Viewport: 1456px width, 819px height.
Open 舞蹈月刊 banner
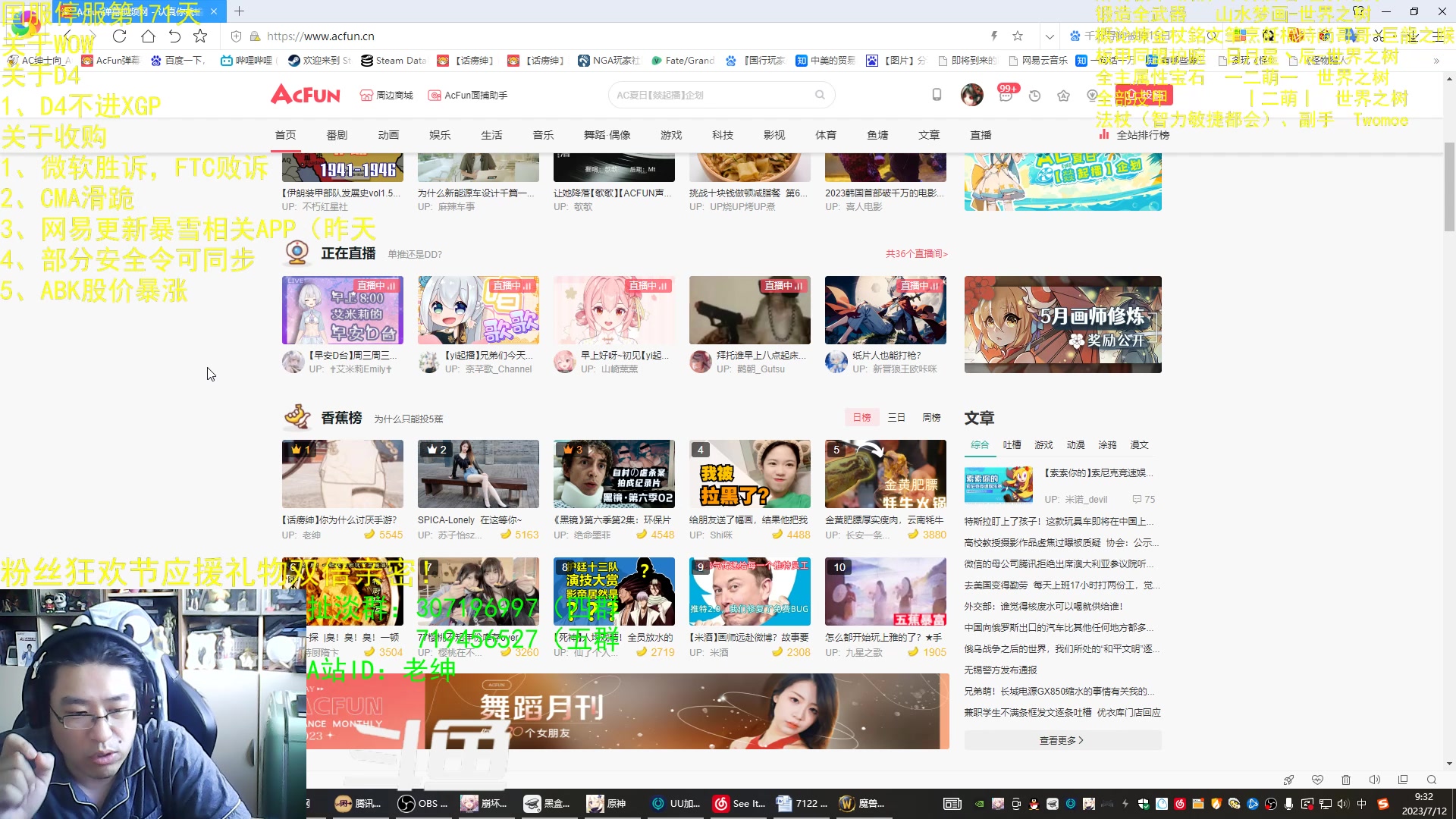[x=628, y=711]
